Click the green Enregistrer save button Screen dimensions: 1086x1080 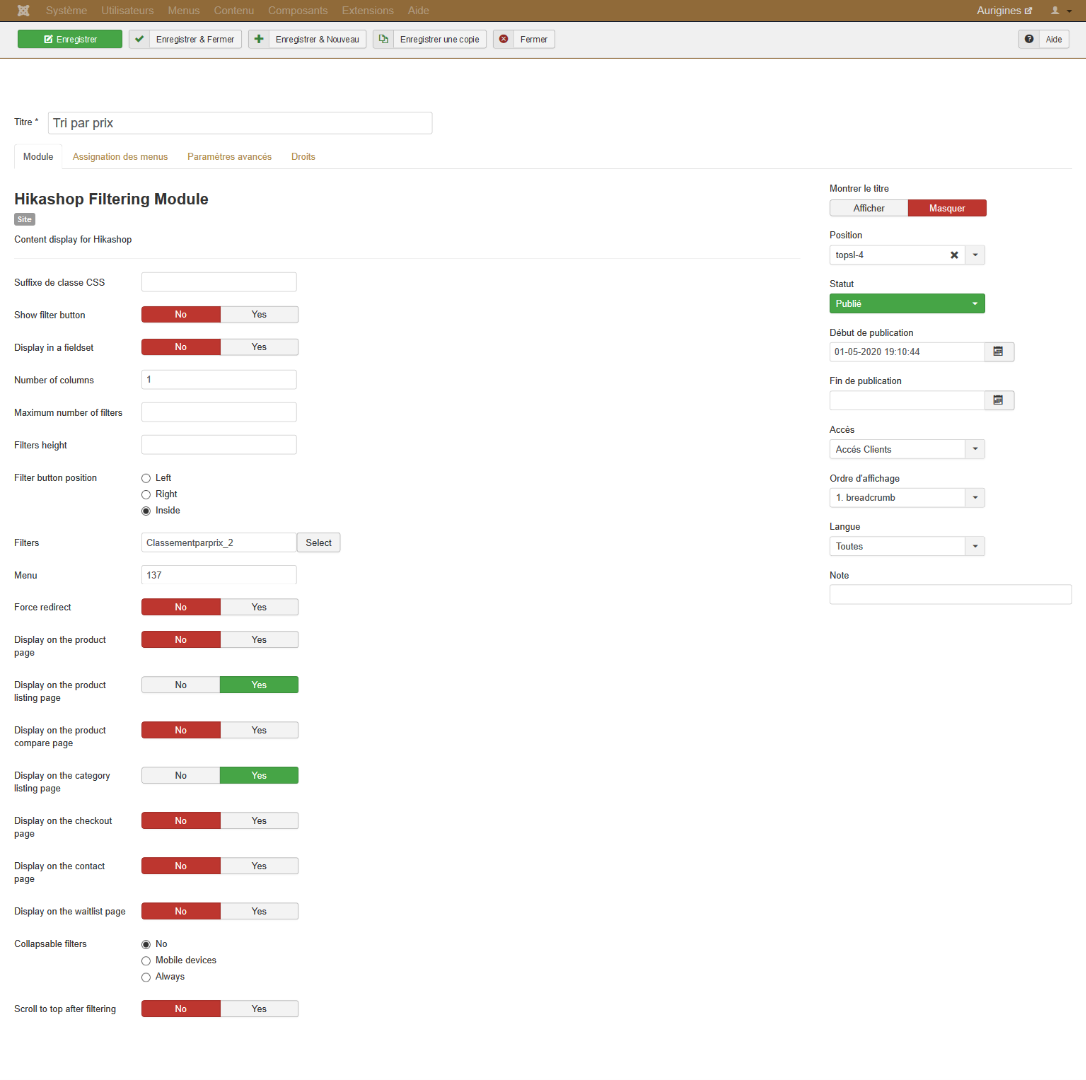[x=70, y=39]
